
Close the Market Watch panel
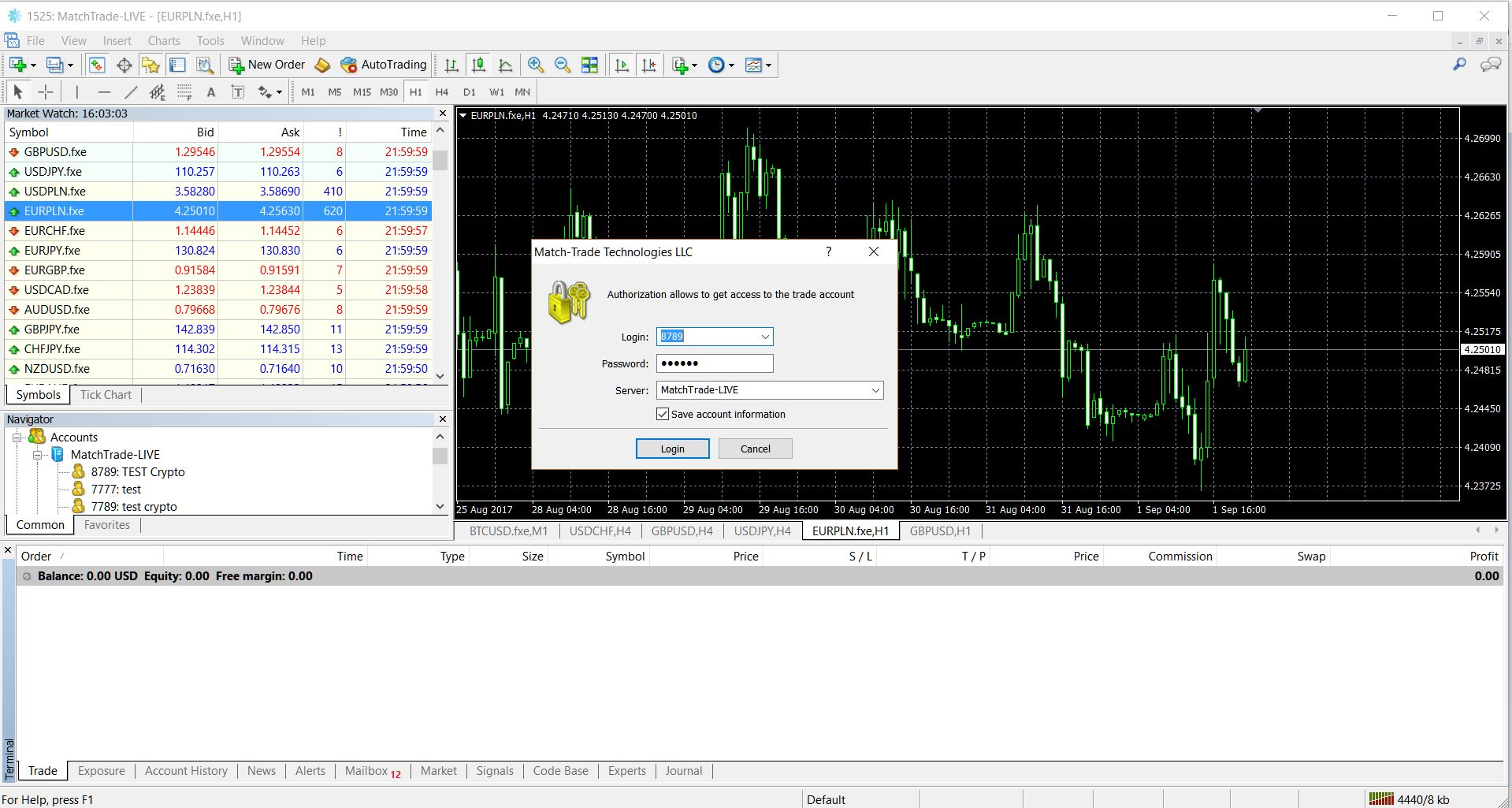[x=442, y=114]
